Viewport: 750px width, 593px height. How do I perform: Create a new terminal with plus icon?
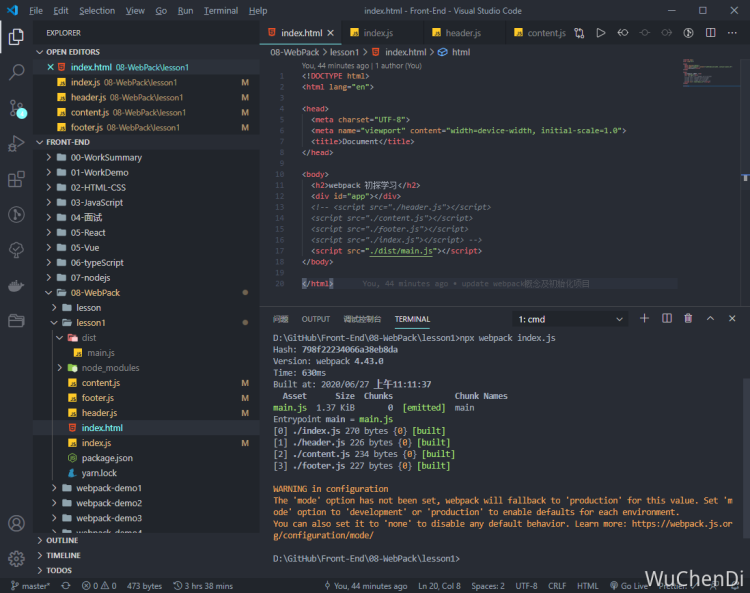tap(644, 318)
